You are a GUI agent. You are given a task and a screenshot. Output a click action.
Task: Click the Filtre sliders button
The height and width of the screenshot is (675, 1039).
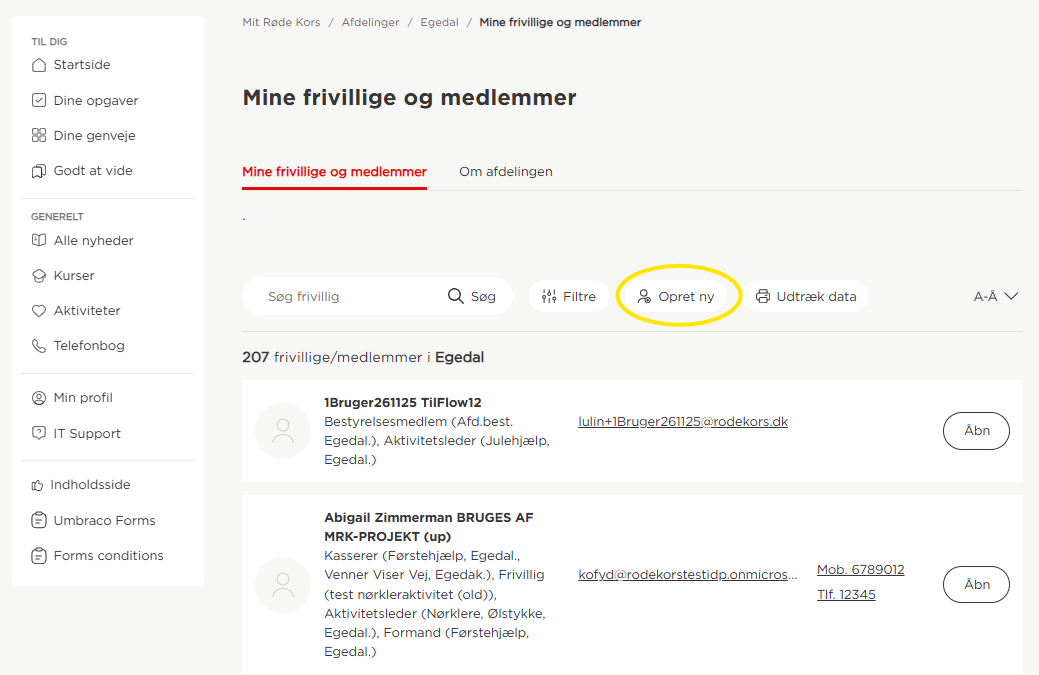[569, 296]
